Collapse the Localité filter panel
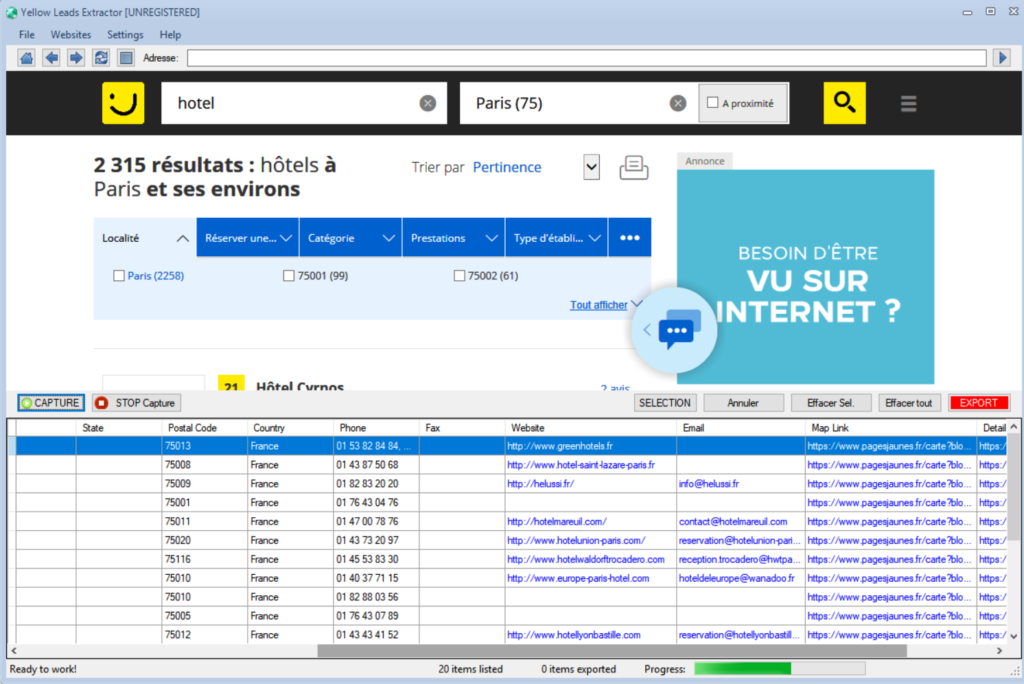The height and width of the screenshot is (684, 1024). point(145,238)
